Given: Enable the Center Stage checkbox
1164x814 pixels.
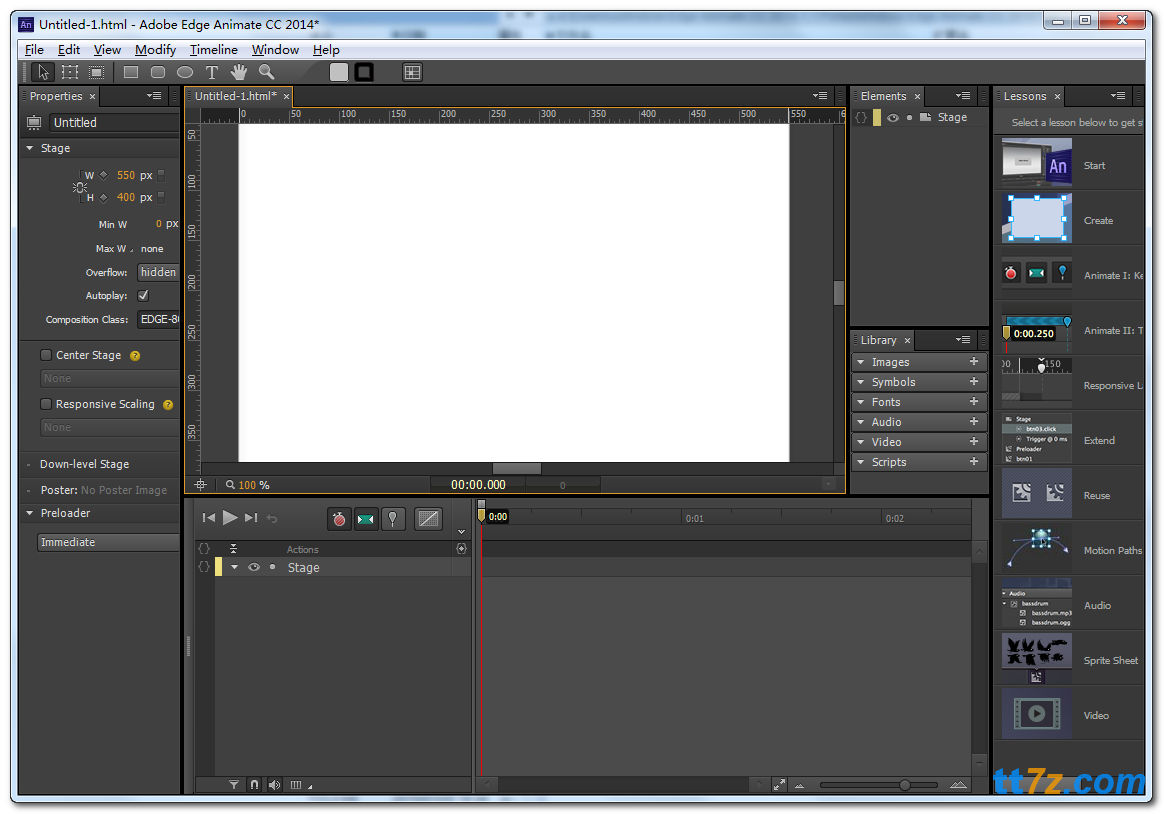Looking at the screenshot, I should coord(46,355).
